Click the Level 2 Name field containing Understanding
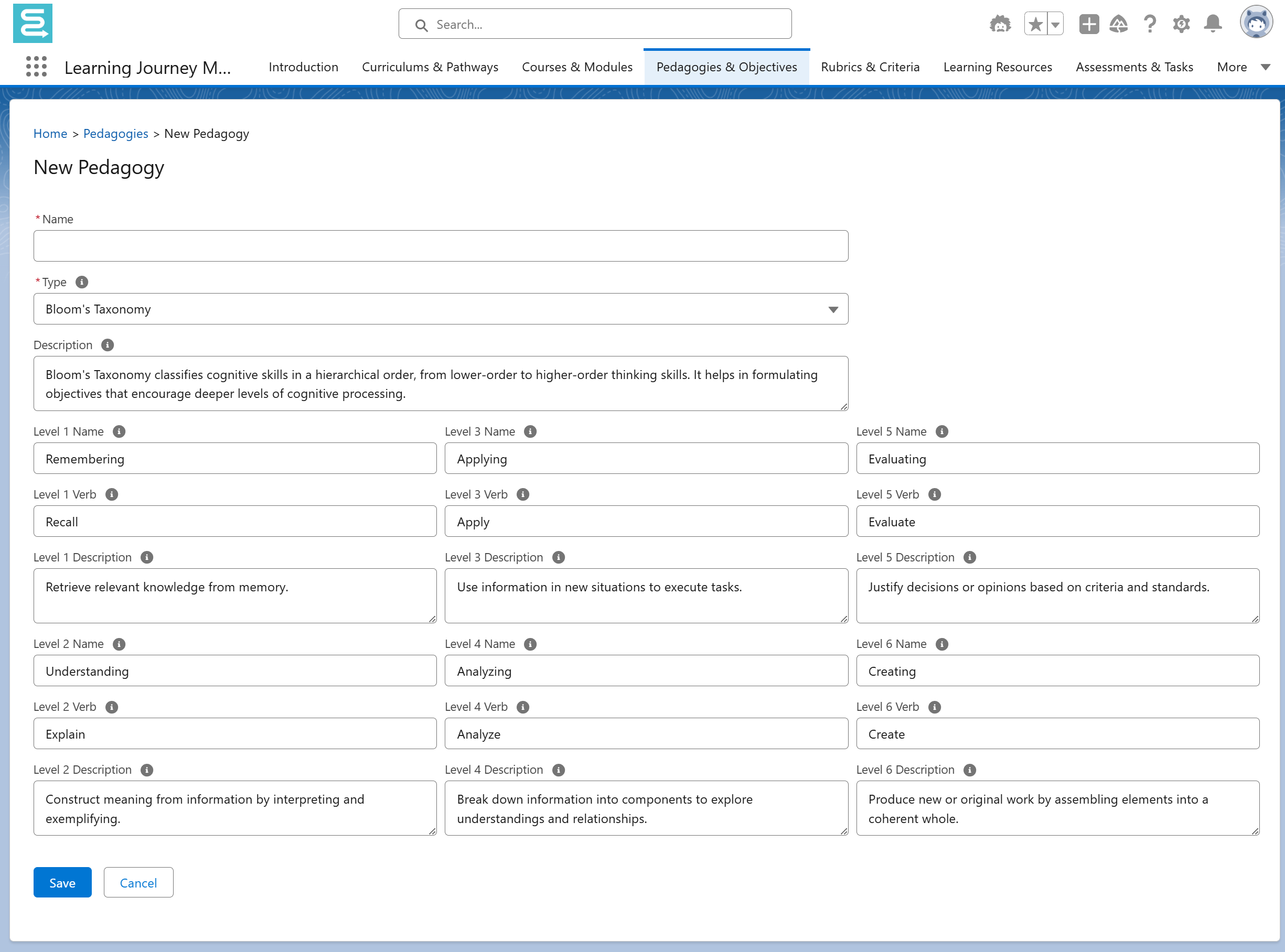Image resolution: width=1285 pixels, height=952 pixels. pos(234,671)
